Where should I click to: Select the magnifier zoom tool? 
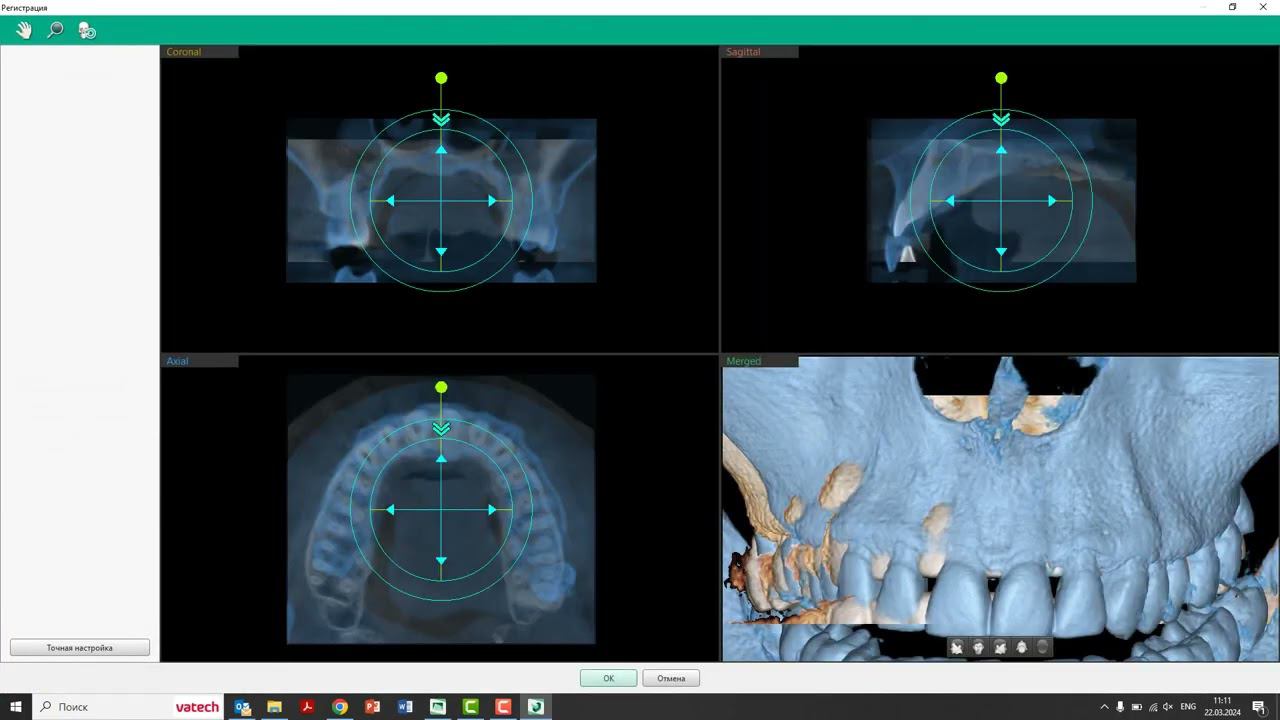click(x=55, y=30)
